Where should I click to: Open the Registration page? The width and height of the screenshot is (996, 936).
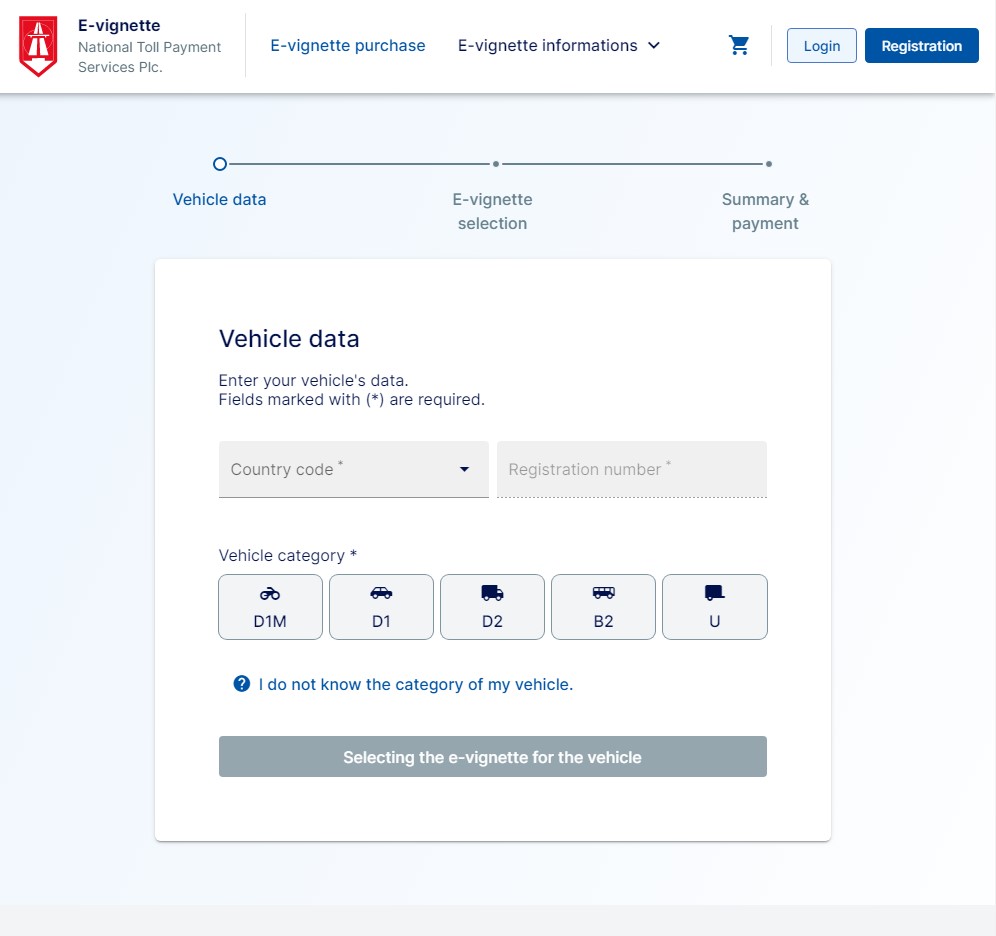tap(921, 46)
